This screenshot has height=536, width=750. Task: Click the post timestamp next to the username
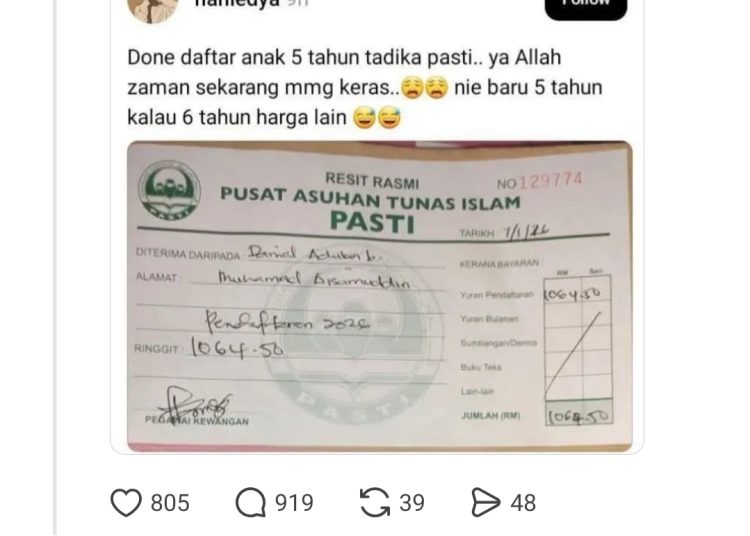click(x=297, y=3)
